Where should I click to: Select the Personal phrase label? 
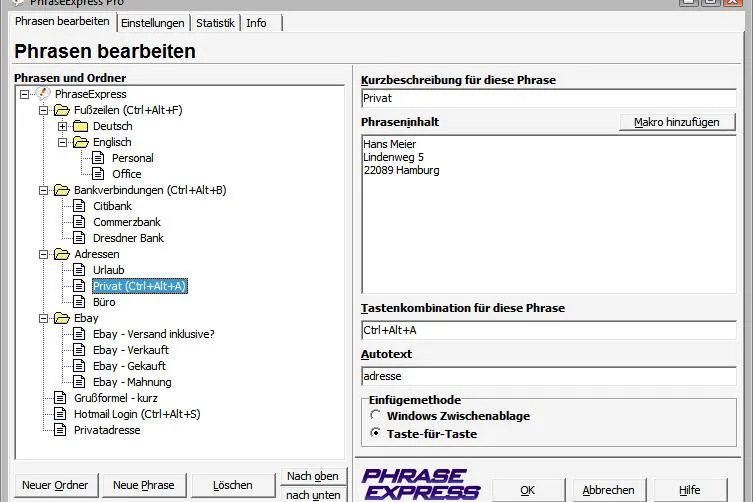click(x=133, y=158)
